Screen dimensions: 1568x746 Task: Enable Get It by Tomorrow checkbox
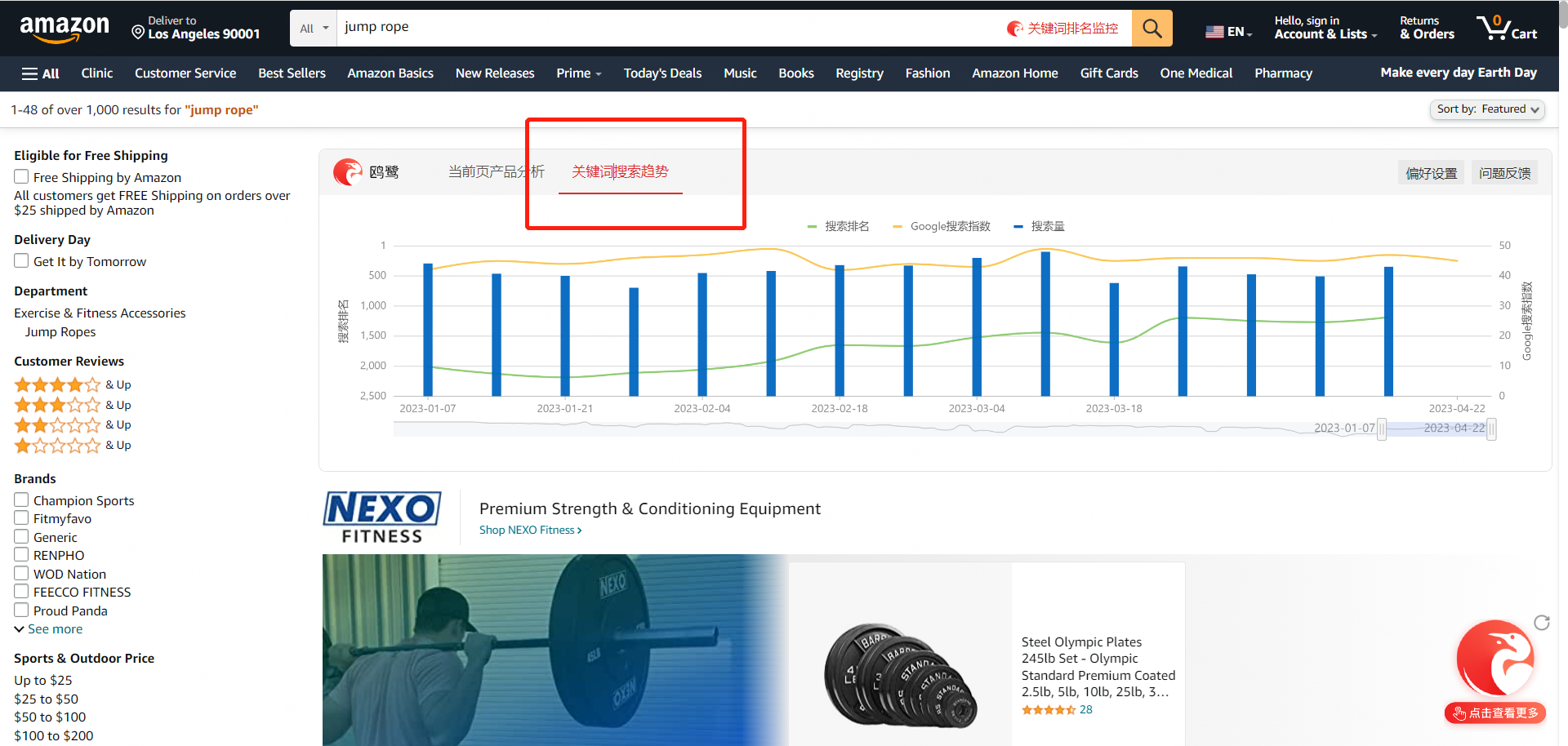pyautogui.click(x=21, y=261)
